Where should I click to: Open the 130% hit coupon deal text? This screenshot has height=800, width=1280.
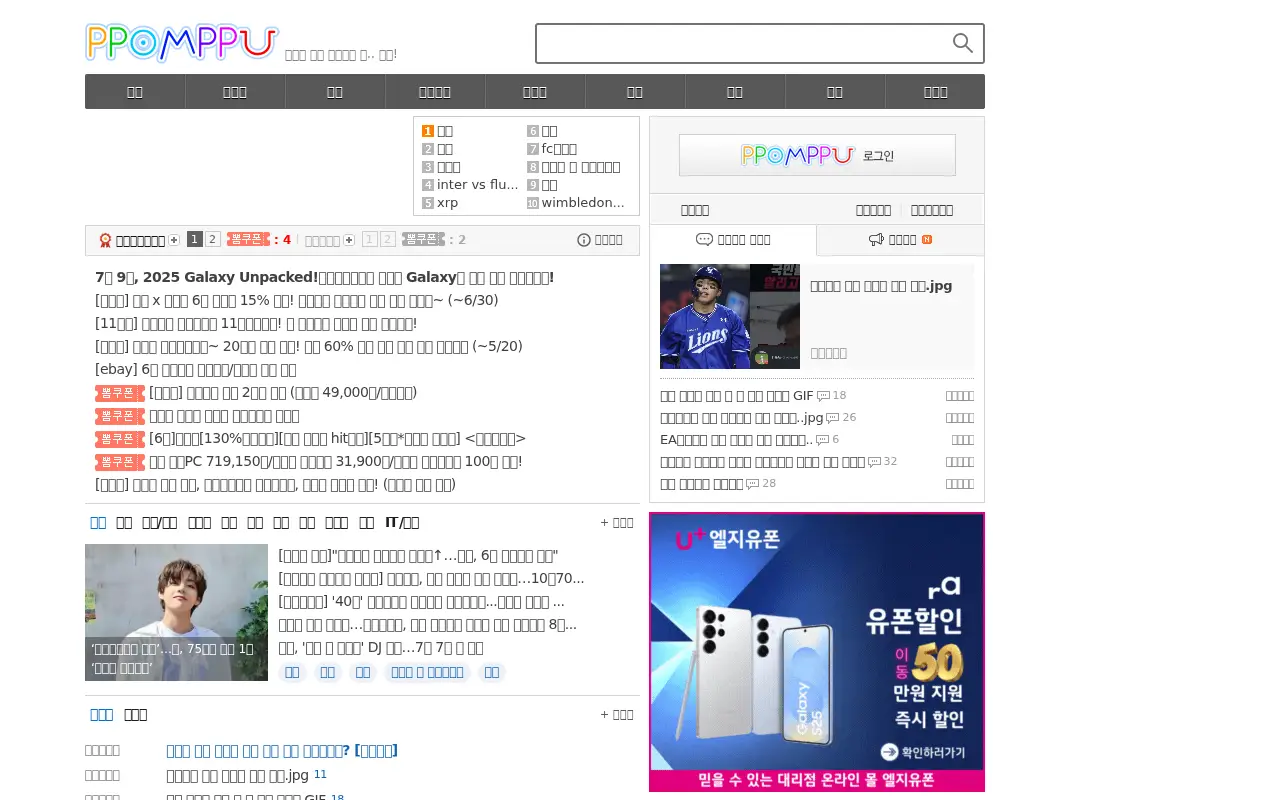(x=338, y=438)
